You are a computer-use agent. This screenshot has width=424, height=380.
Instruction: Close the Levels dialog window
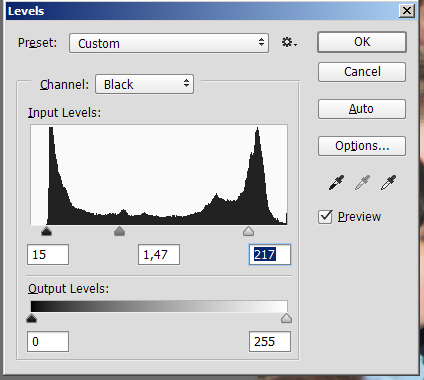tap(407, 11)
